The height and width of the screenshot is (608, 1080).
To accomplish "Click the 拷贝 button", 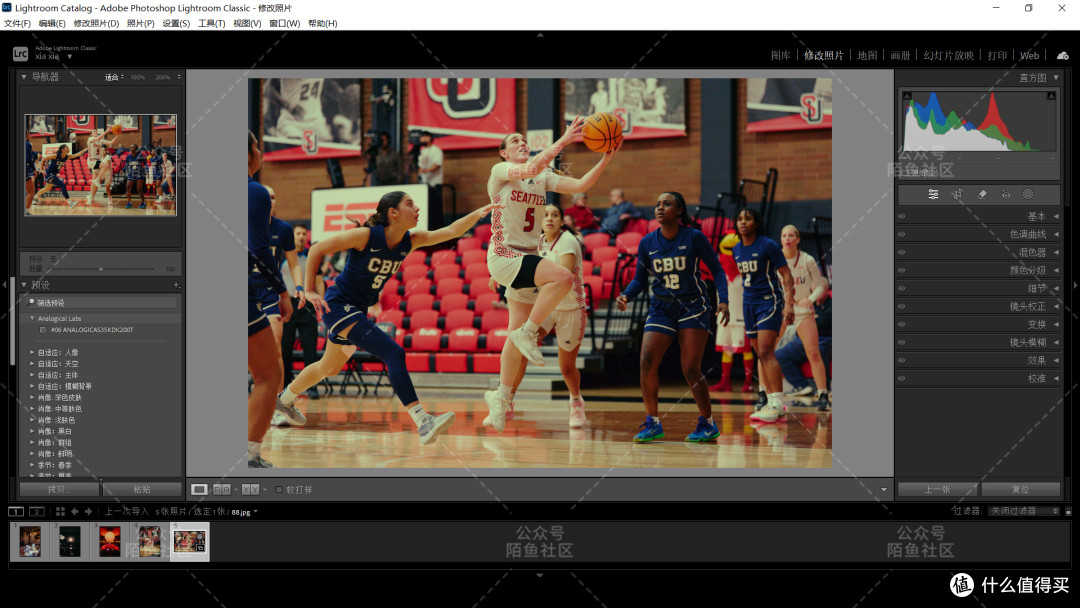I will pyautogui.click(x=59, y=490).
